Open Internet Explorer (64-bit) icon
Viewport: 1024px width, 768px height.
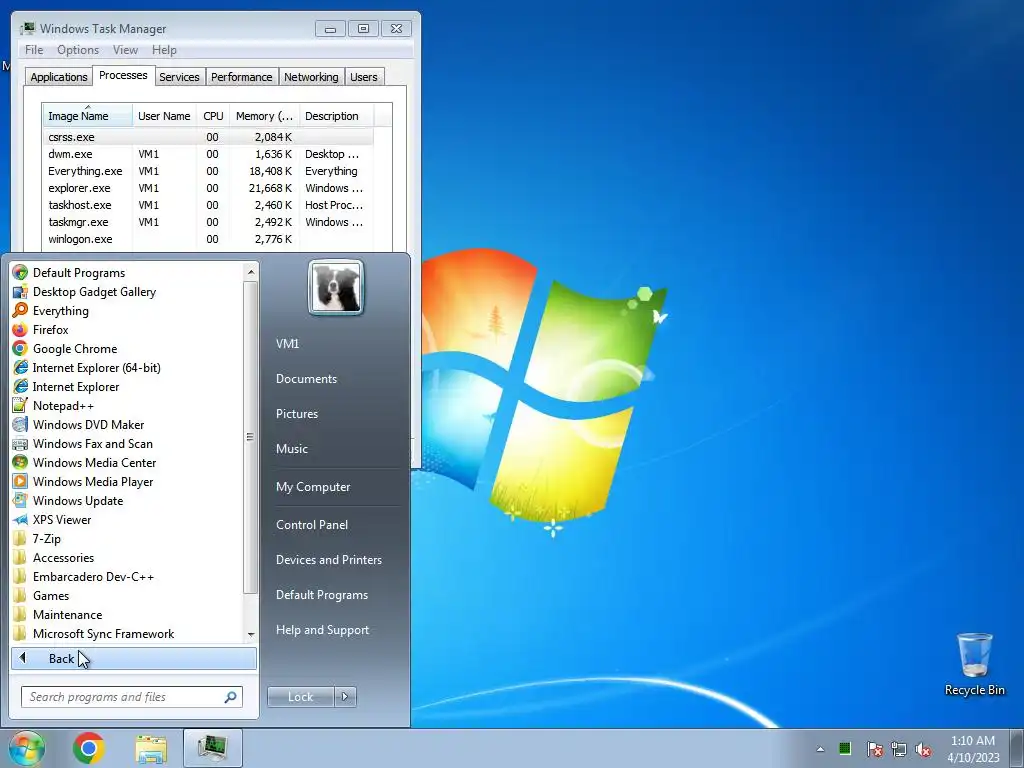coord(20,368)
